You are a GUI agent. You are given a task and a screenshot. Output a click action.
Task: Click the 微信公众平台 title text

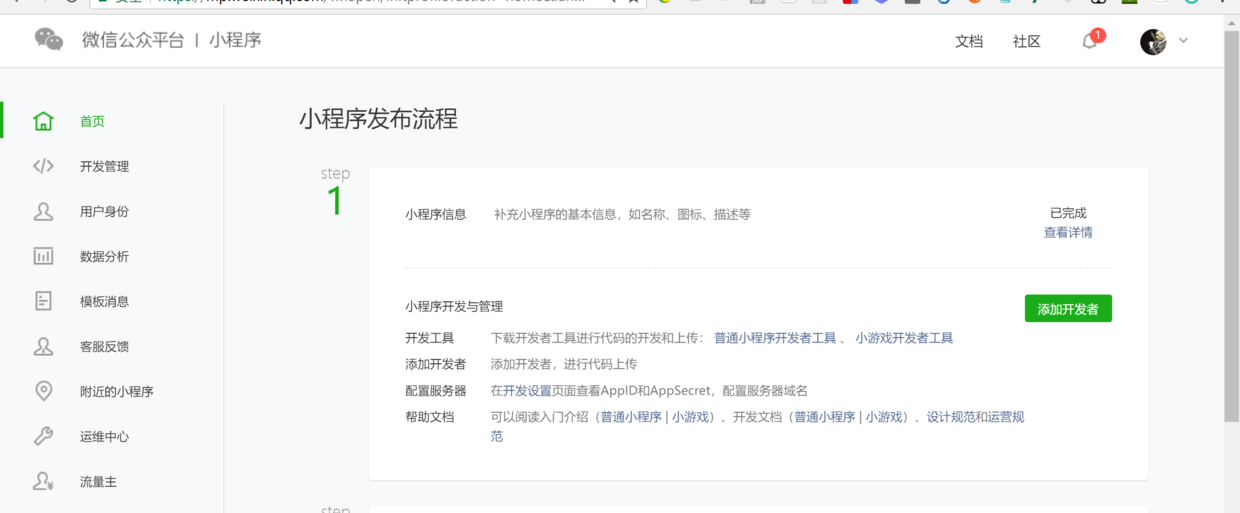click(132, 40)
